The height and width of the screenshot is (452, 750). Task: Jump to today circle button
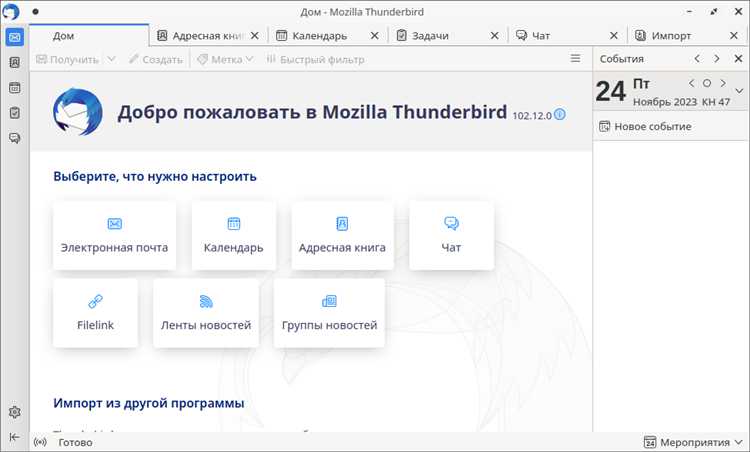point(706,83)
